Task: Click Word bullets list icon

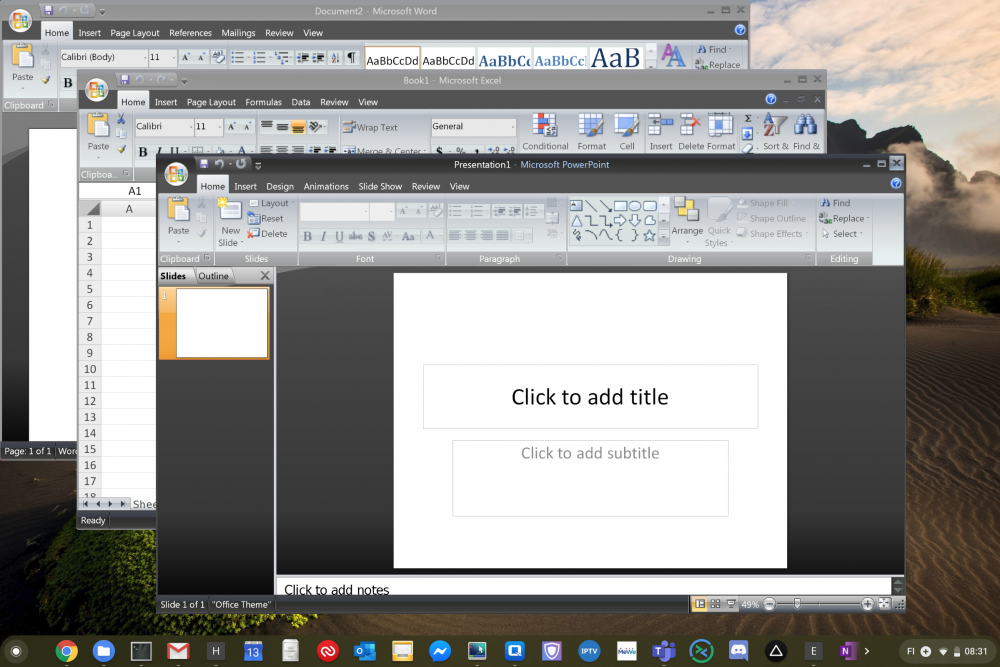Action: (x=237, y=57)
